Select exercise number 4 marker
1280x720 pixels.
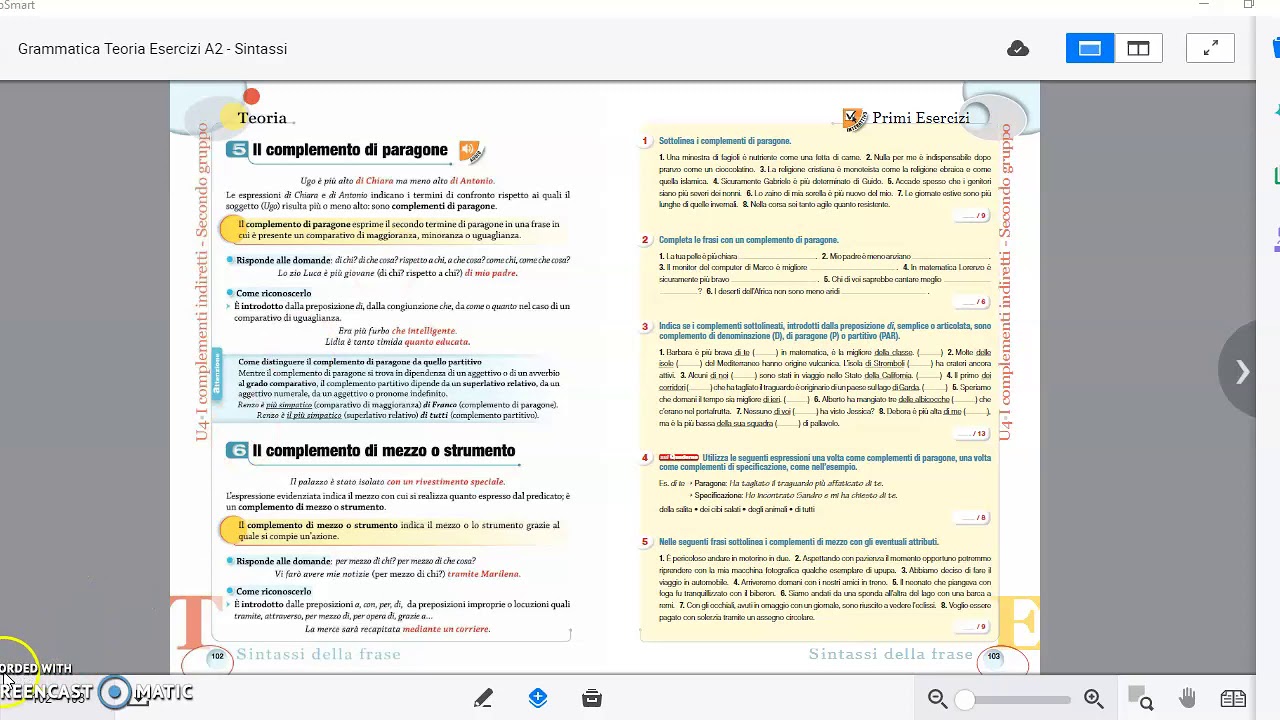[645, 458]
